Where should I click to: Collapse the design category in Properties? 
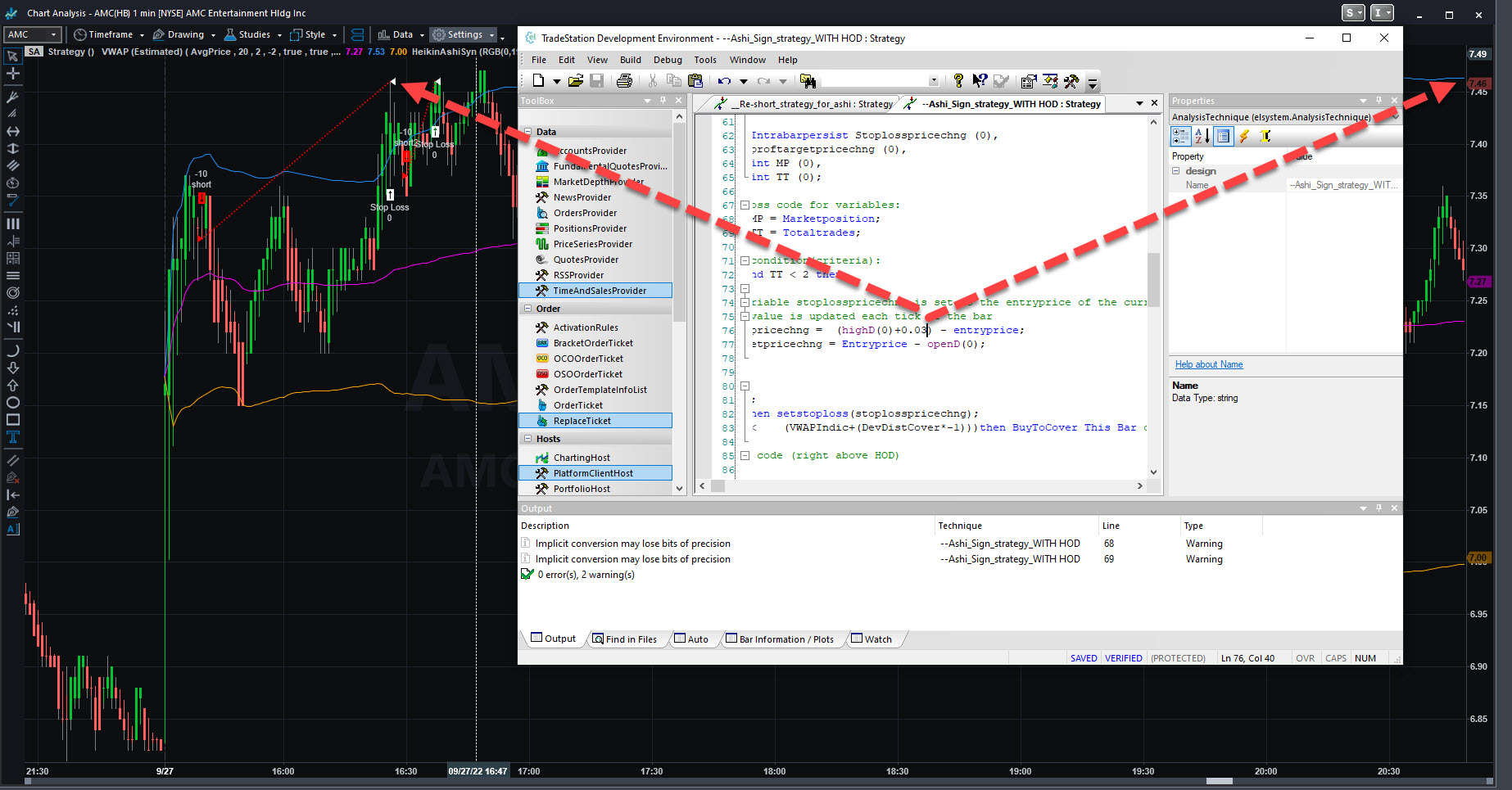click(x=1176, y=171)
